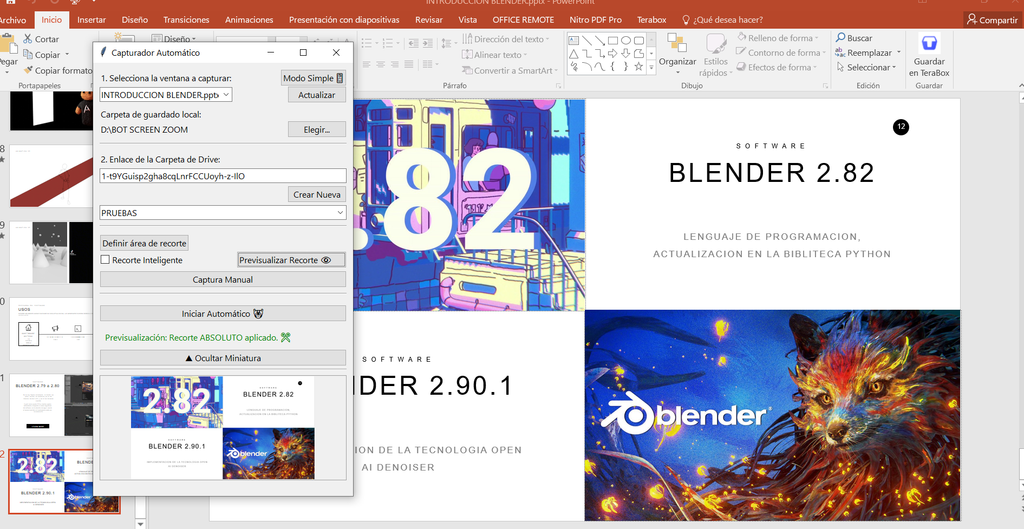
Task: Switch to the Animaciones tab
Action: [249, 20]
